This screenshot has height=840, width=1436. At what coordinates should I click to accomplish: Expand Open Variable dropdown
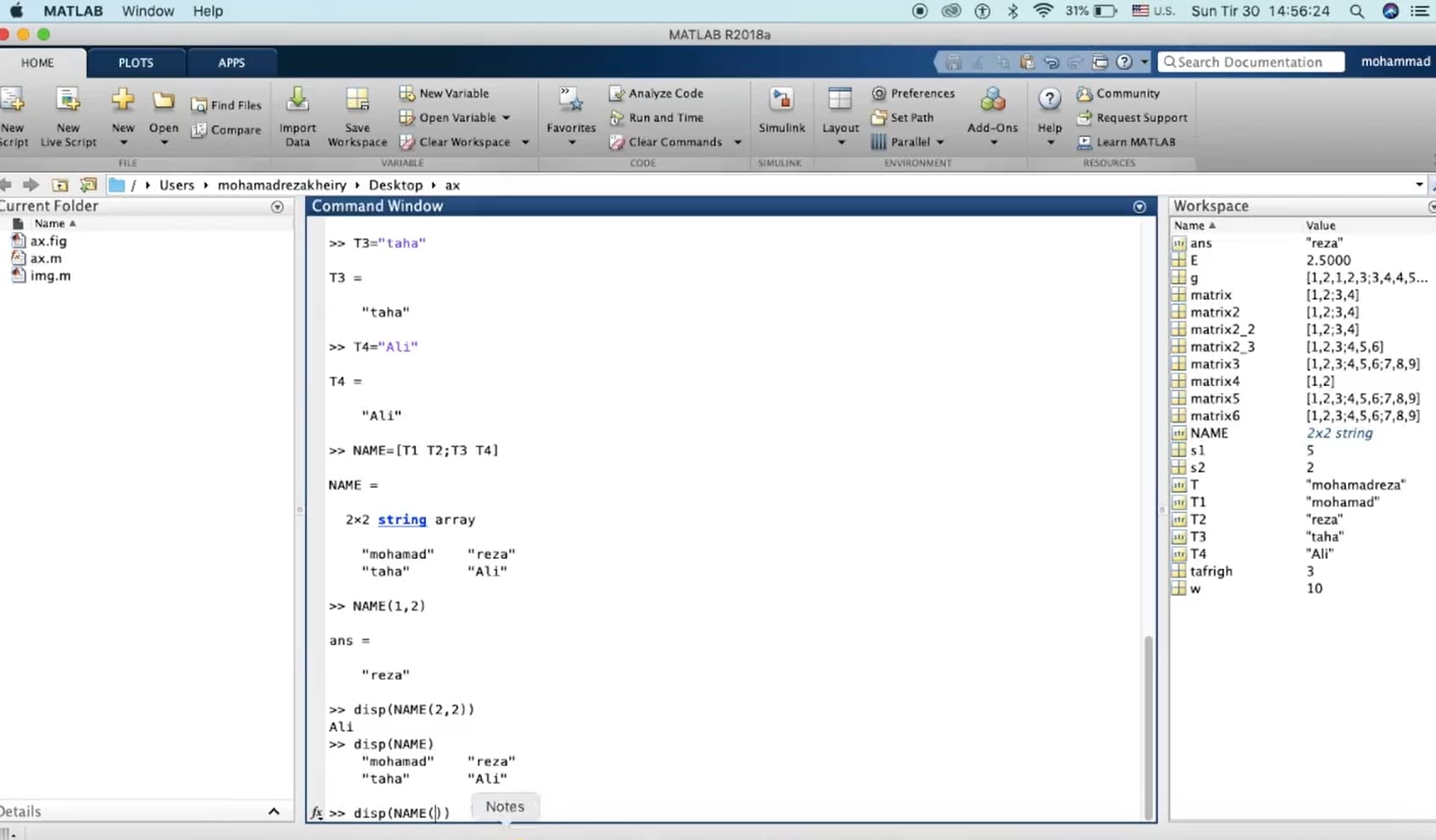(507, 118)
